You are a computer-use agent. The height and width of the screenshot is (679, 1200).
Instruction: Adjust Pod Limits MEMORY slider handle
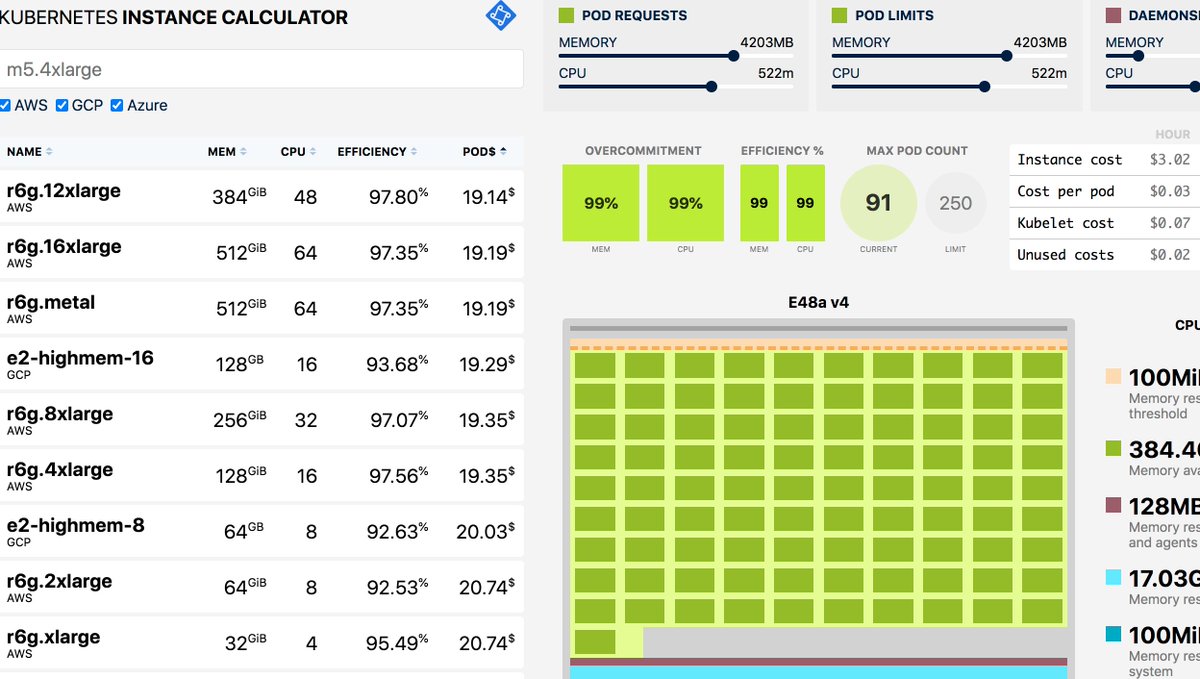1007,56
